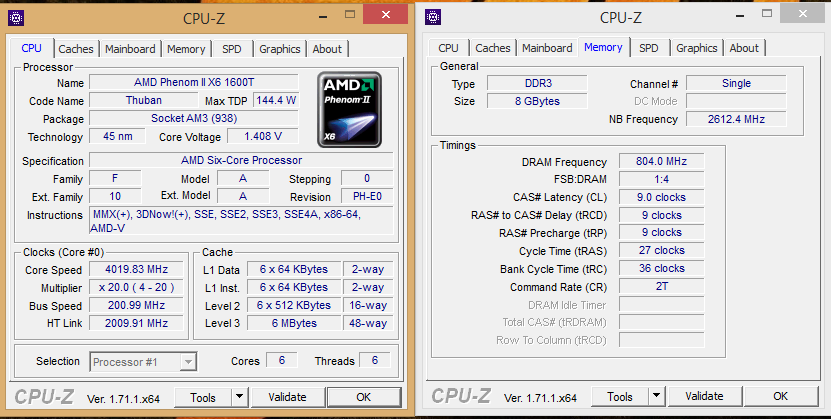Click the empty DRAM Idle Timer field
Screen dimensions: 831x419
point(661,305)
